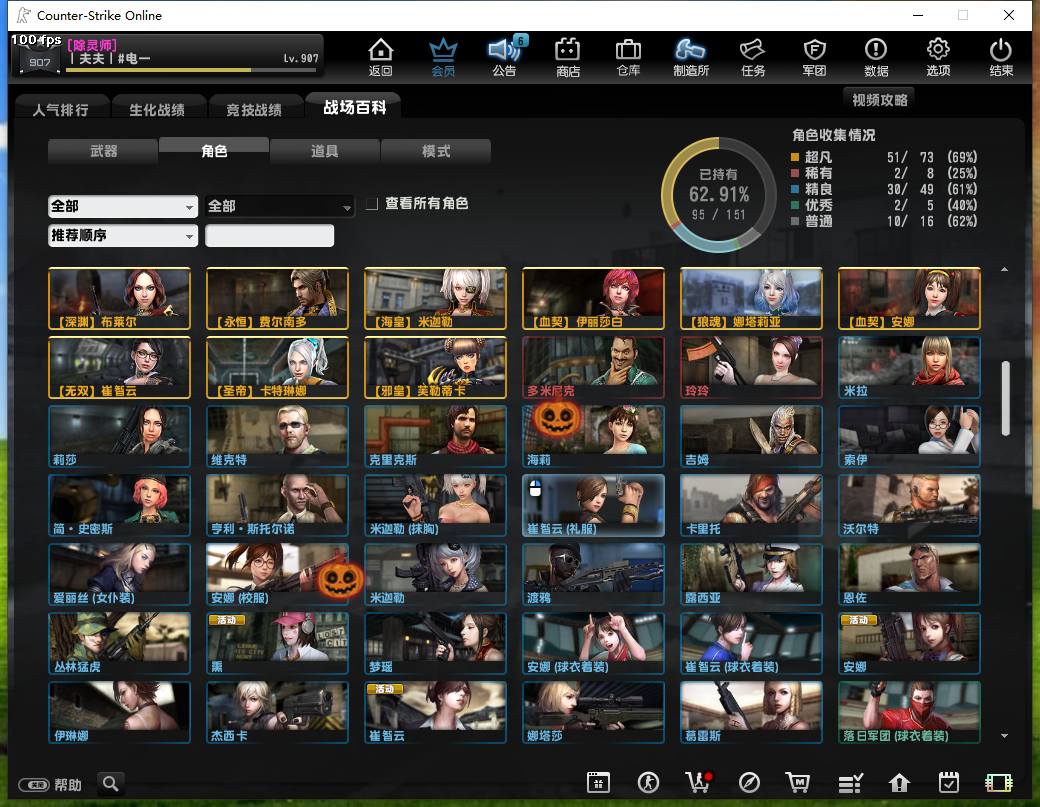This screenshot has height=807, width=1040.
Task: Select the 道具 items sub-tab
Action: click(x=324, y=151)
